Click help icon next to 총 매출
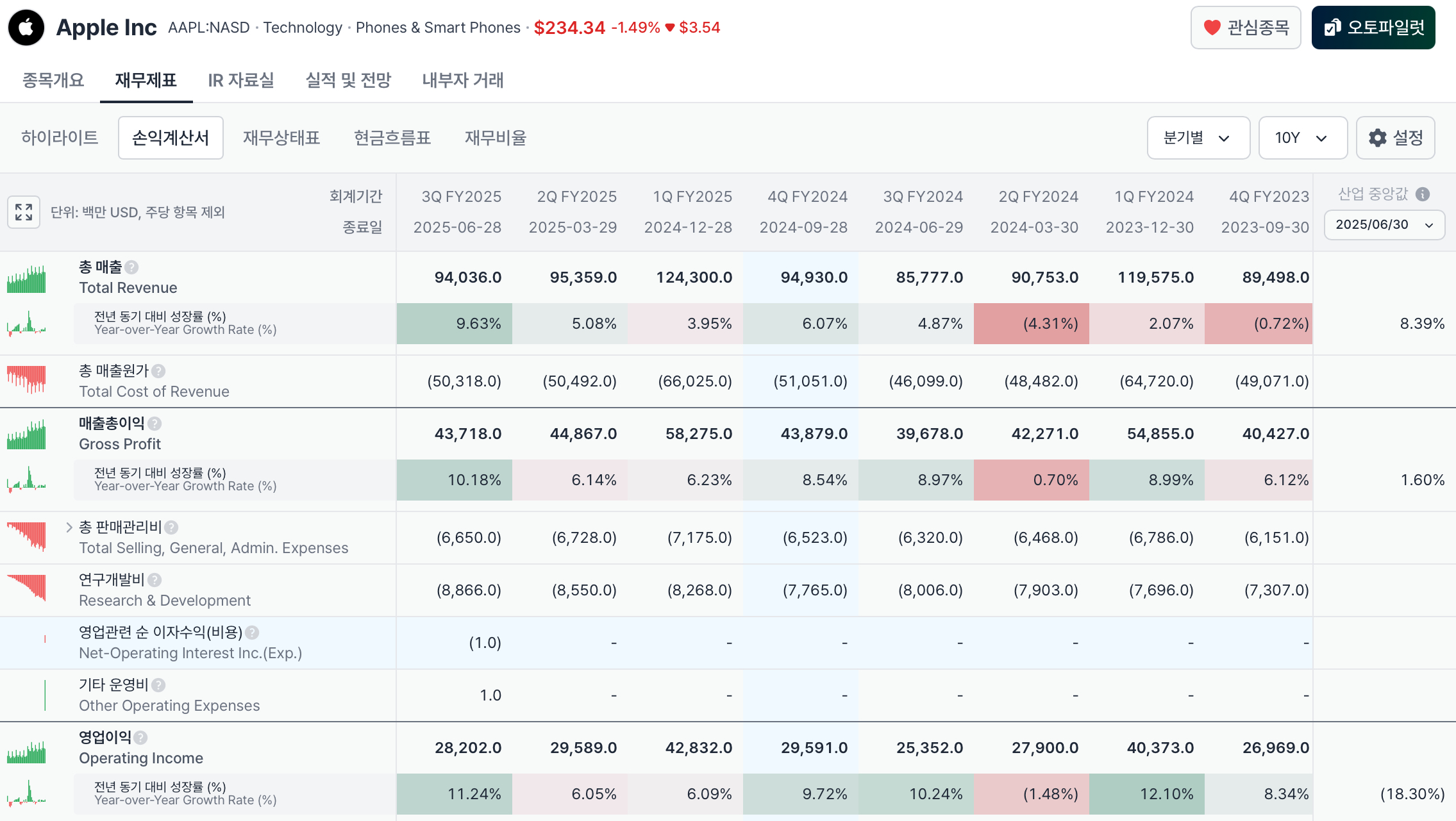This screenshot has height=821, width=1456. [131, 267]
